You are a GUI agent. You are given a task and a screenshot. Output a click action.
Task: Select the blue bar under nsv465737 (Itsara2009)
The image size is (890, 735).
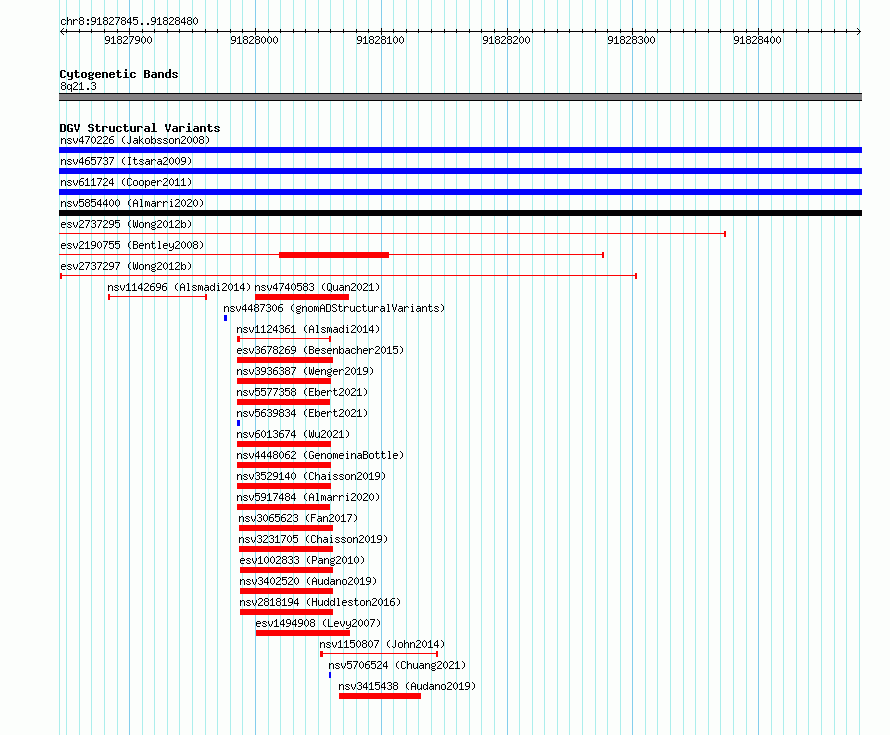(460, 171)
